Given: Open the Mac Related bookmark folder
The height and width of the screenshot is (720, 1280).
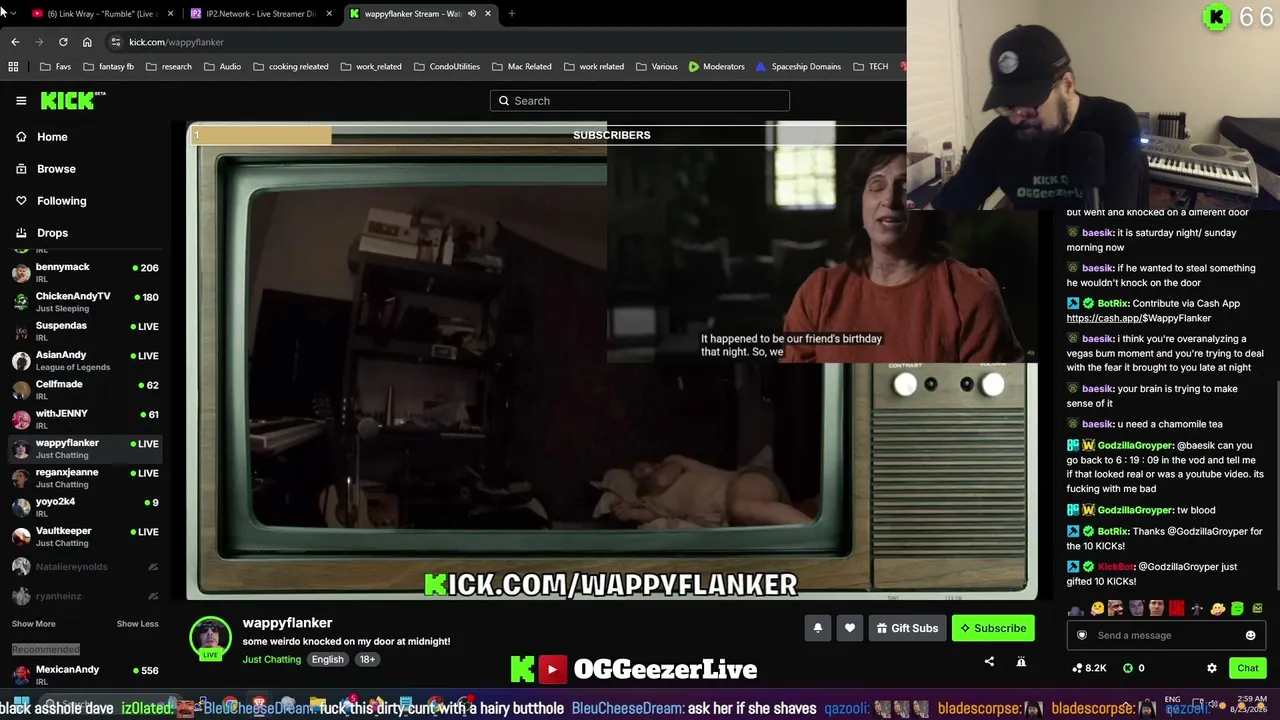Looking at the screenshot, I should pyautogui.click(x=521, y=67).
